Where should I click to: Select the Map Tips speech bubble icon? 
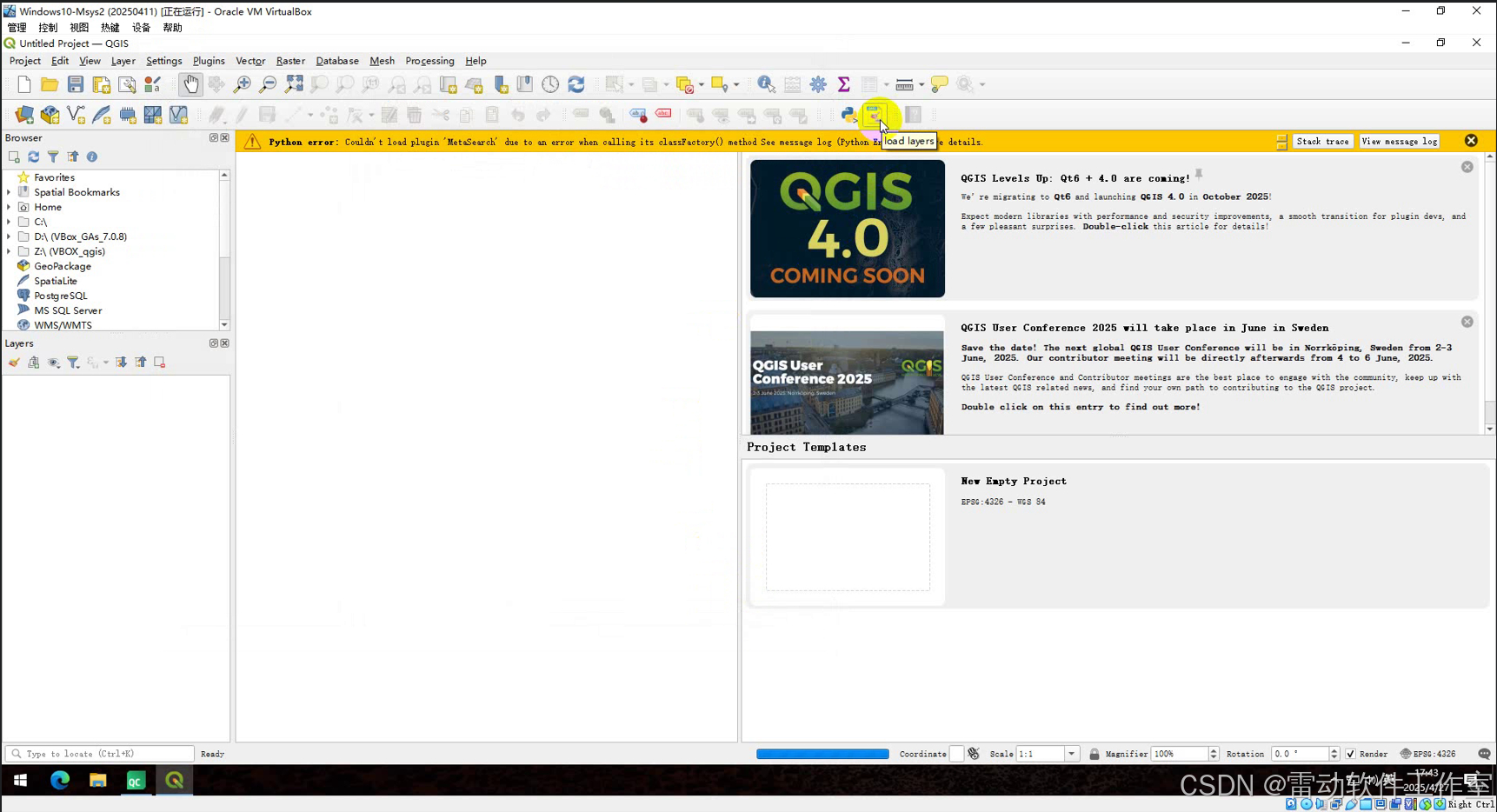coord(939,84)
